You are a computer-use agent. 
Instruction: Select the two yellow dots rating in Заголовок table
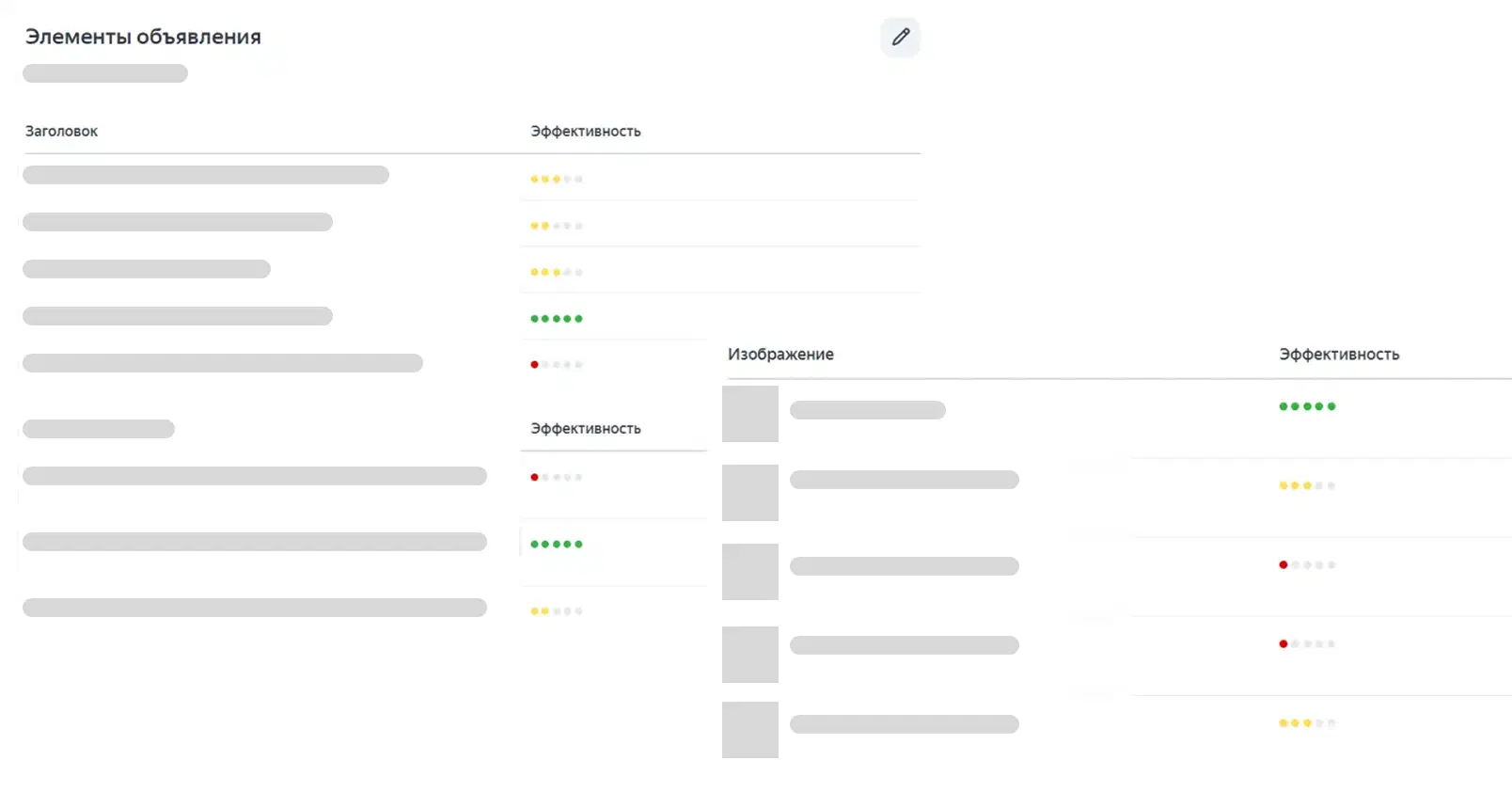pos(557,226)
